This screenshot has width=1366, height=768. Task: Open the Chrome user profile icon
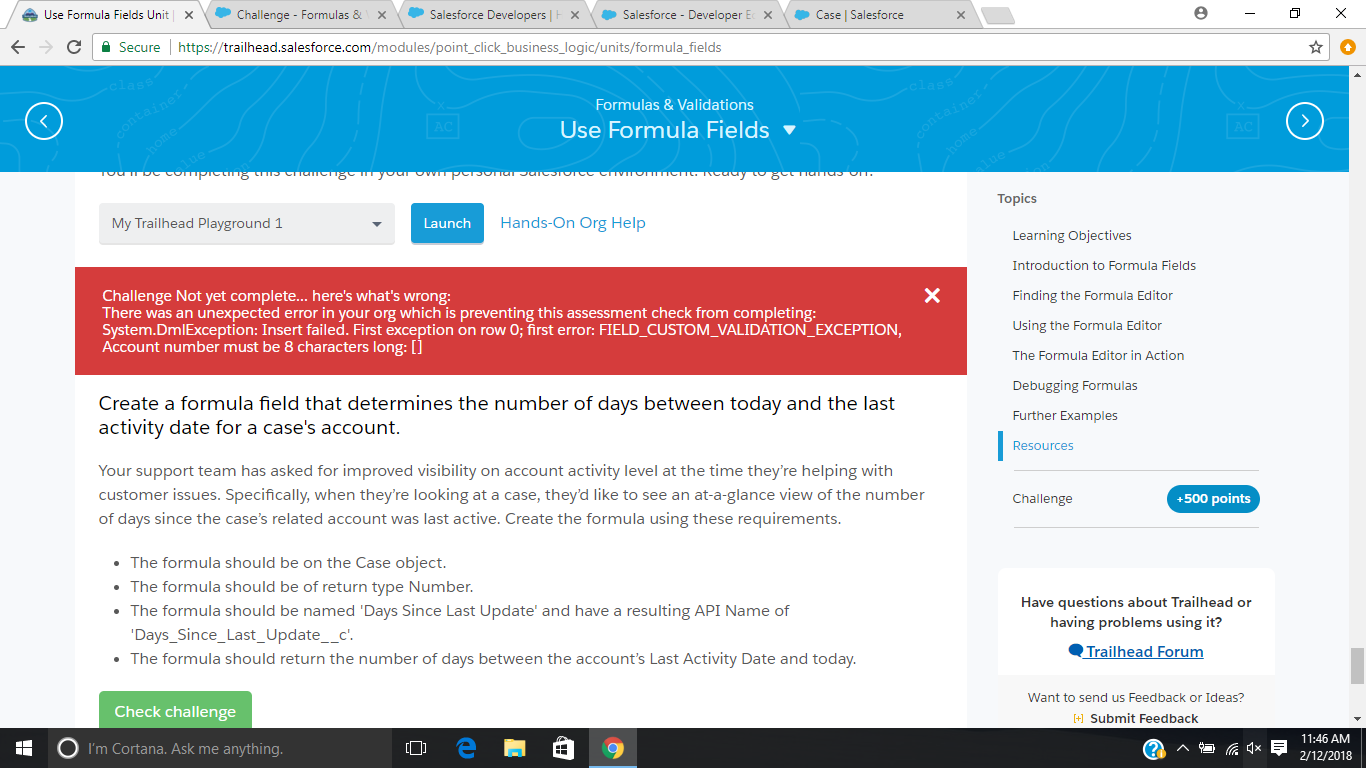click(1201, 13)
